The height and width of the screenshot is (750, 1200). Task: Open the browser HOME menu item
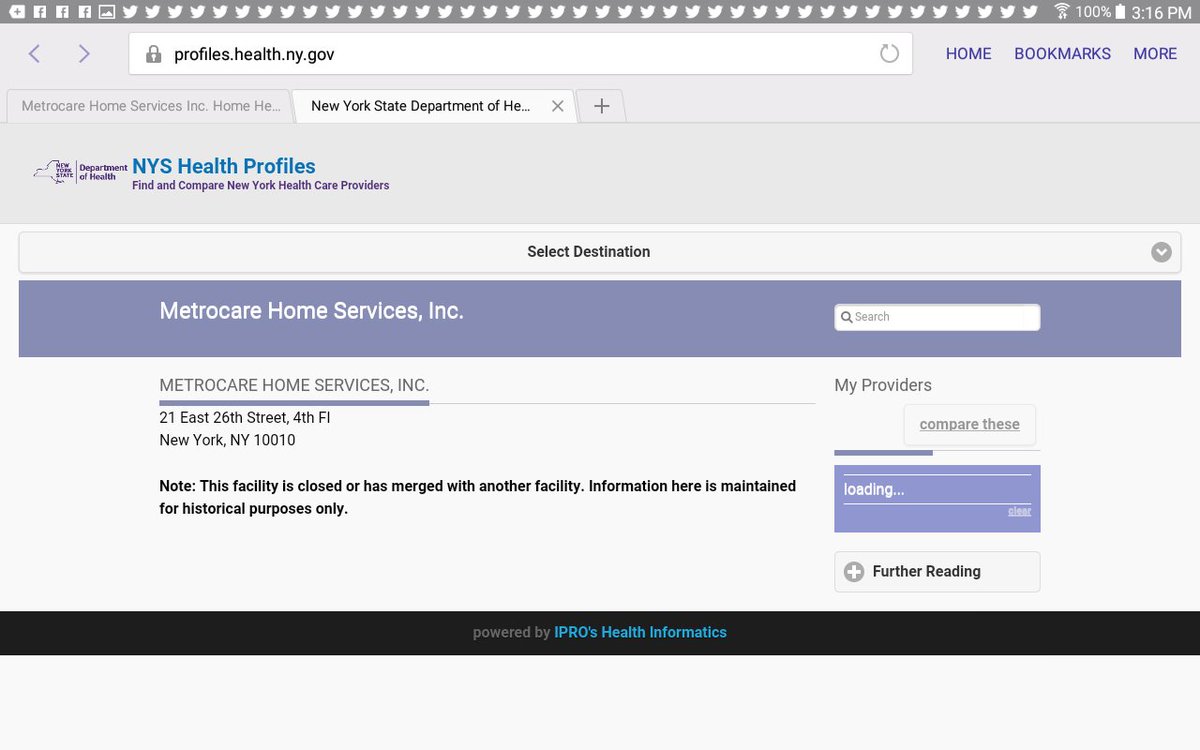(968, 54)
